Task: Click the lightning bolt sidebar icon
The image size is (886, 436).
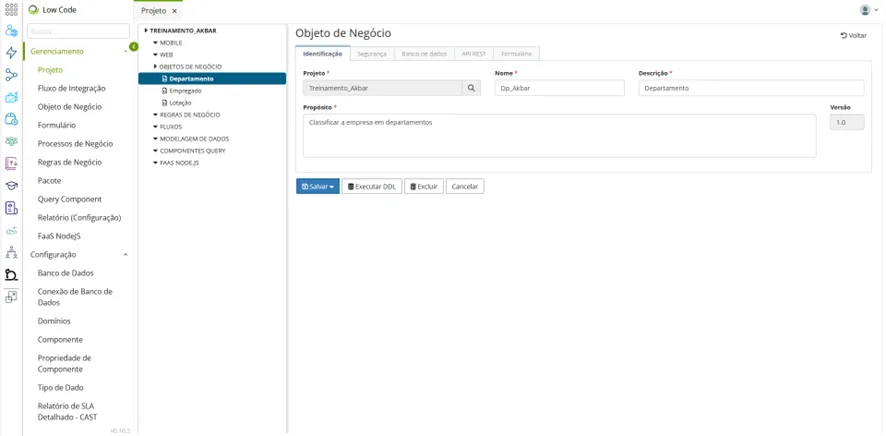Action: click(x=11, y=53)
